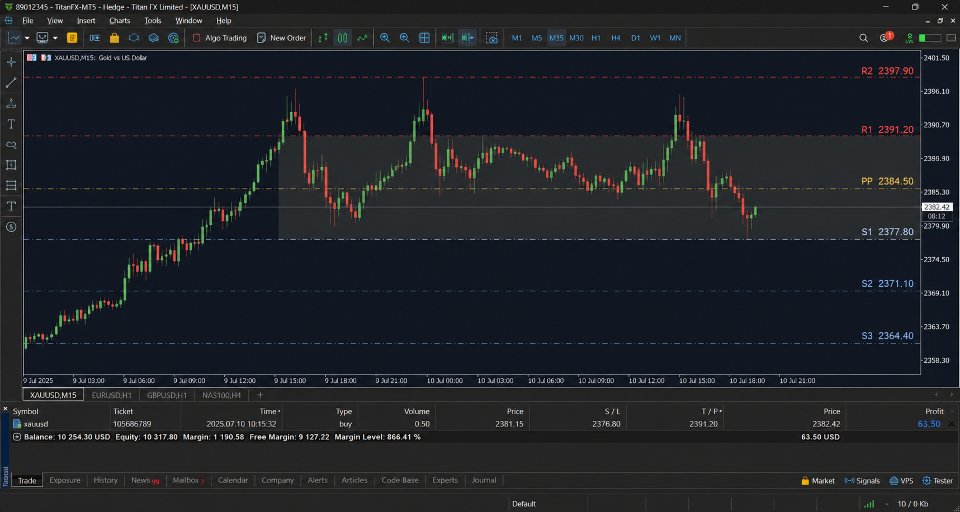Select the Crosshair tool in left sidebar
Viewport: 960px width, 512px height.
(x=10, y=62)
